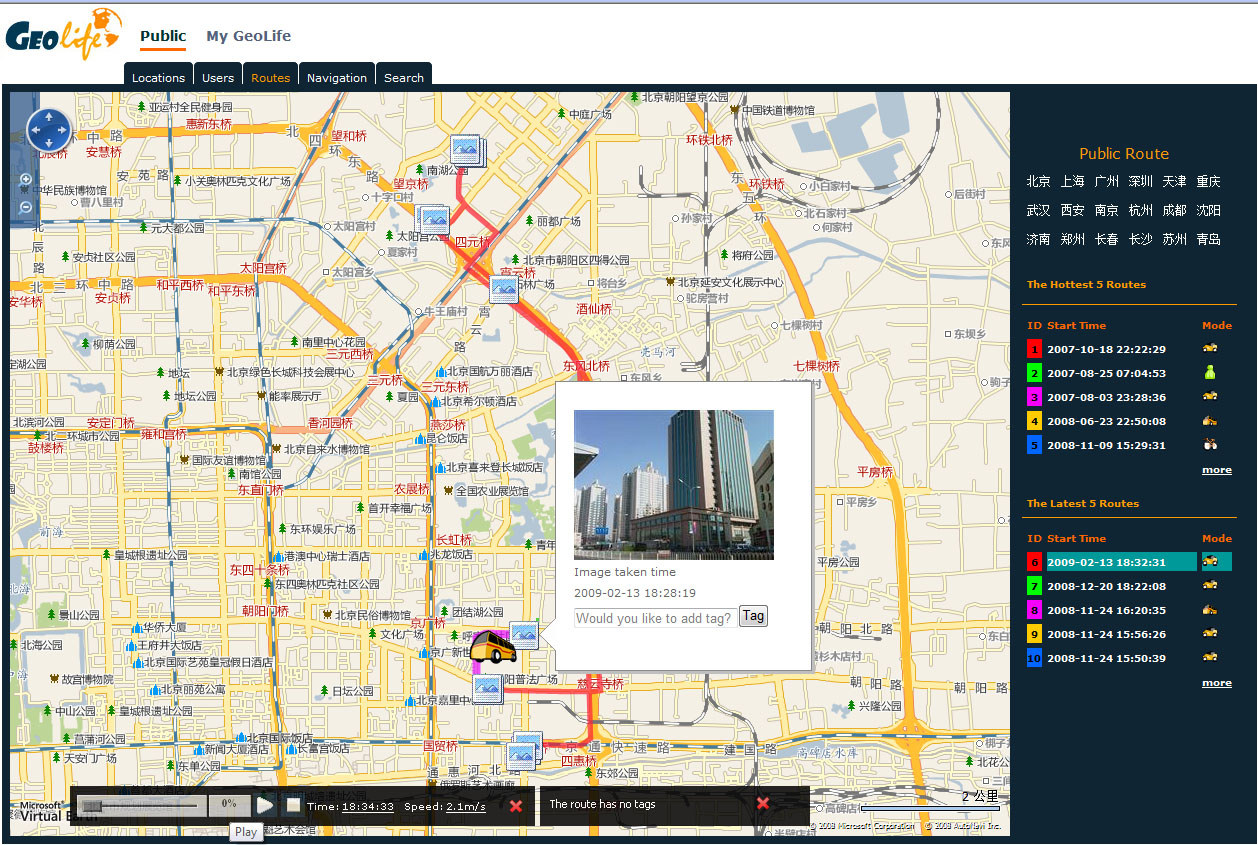Screen dimensions: 1258x845
Task: Open photo marker near 南湖公园
Action: [466, 150]
